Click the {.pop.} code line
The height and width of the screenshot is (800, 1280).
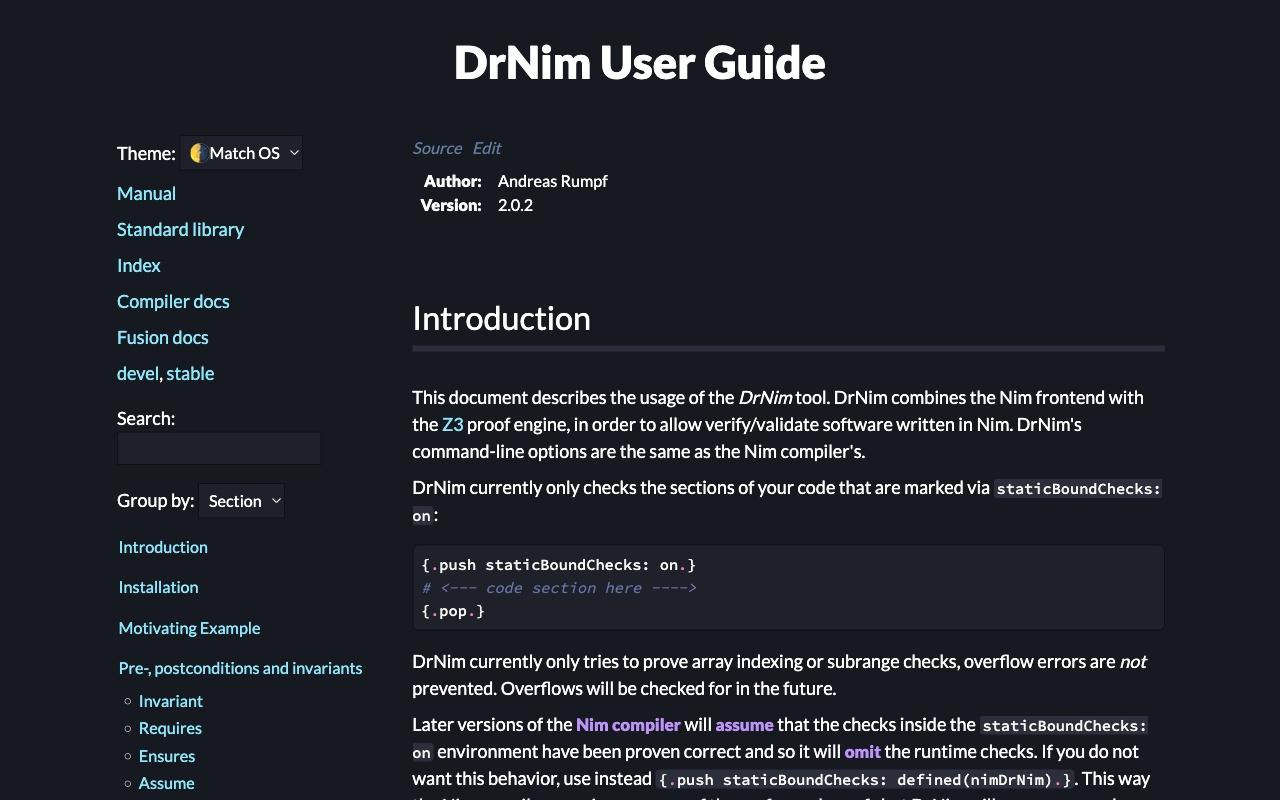[x=453, y=611]
